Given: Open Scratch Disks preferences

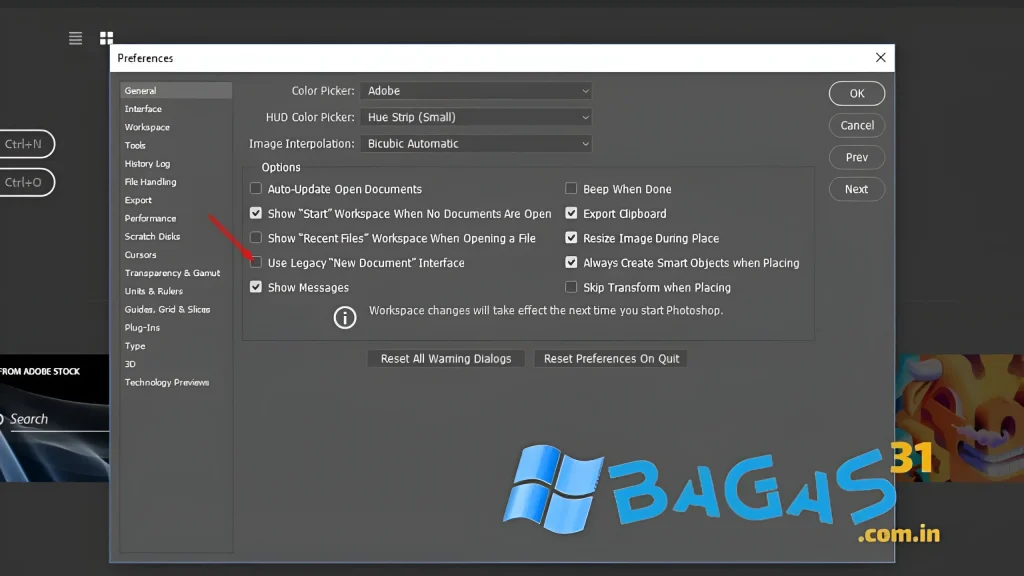Looking at the screenshot, I should coord(152,236).
